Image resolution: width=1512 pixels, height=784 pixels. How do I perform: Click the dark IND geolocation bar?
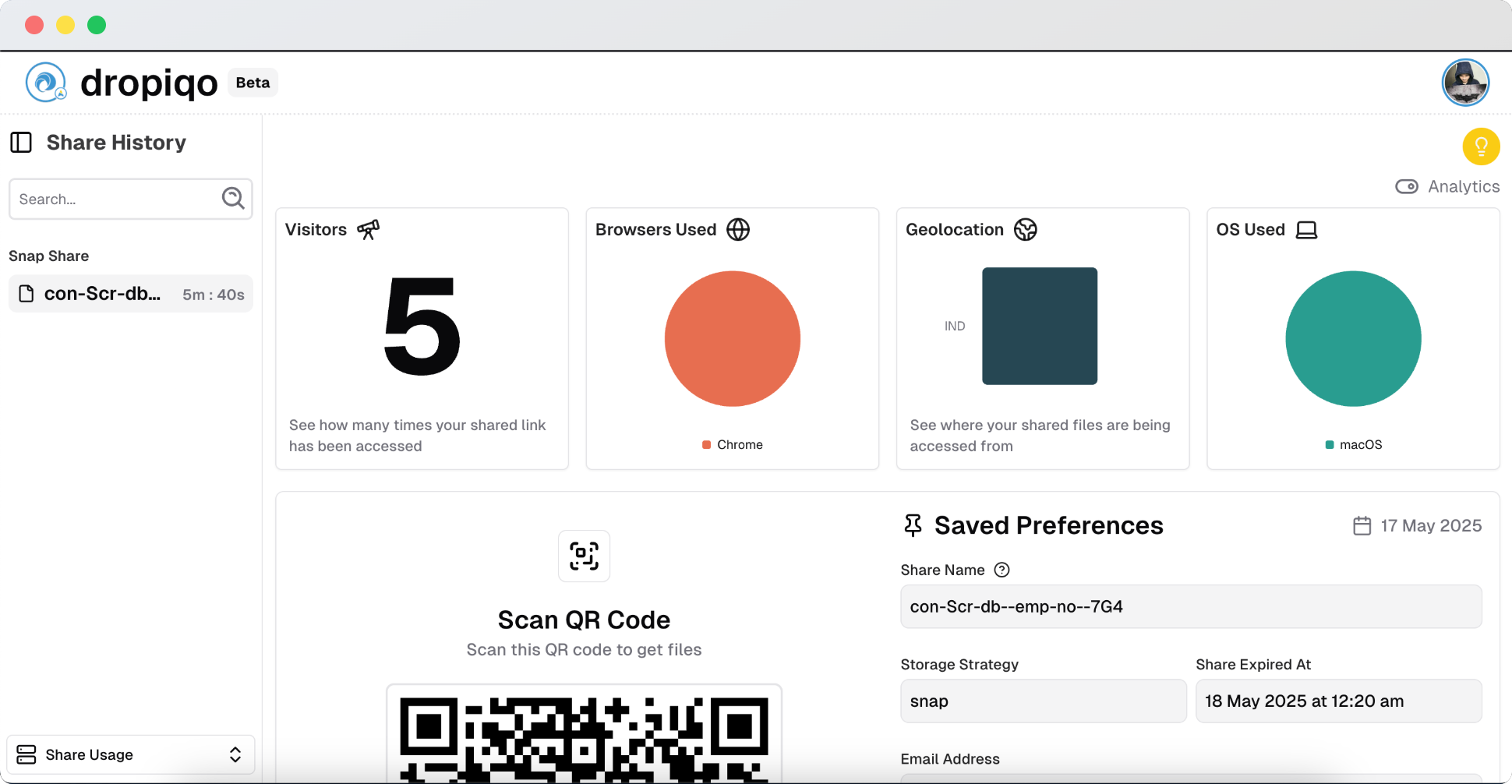[x=1040, y=326]
